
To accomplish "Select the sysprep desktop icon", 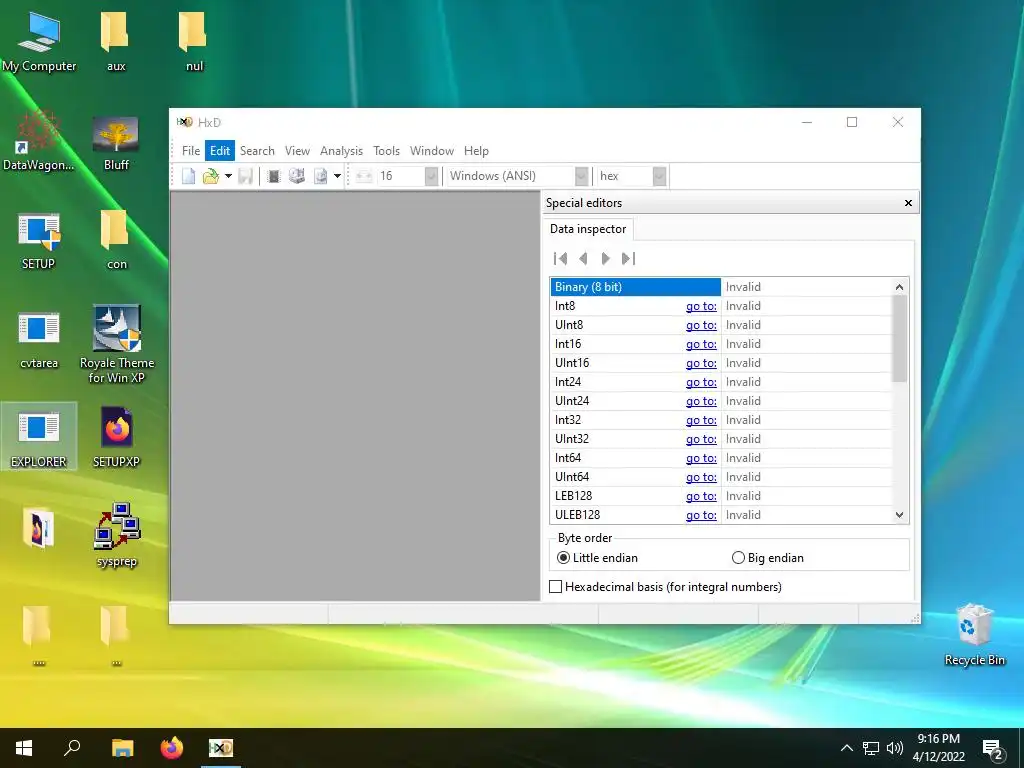I will 116,536.
